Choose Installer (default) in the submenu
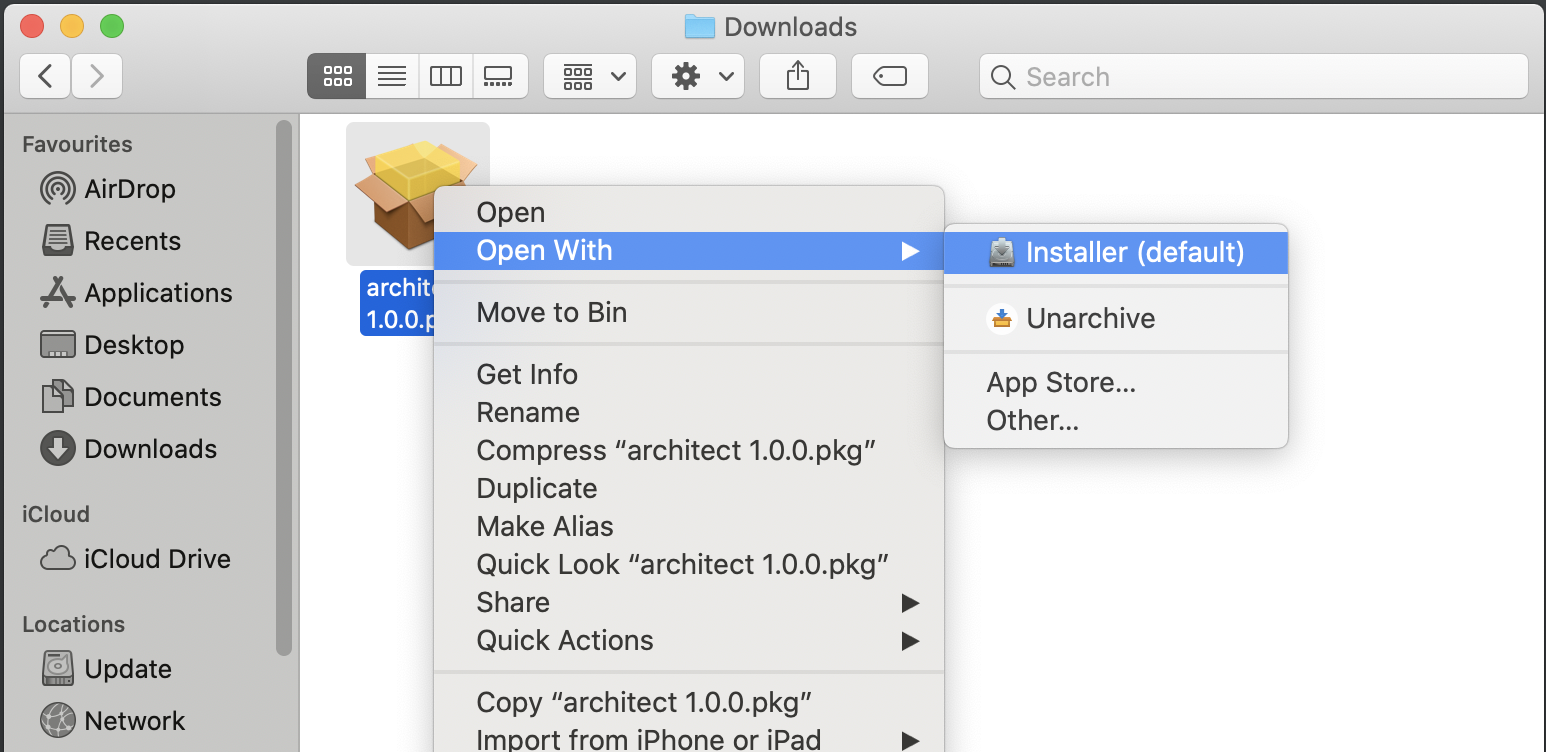This screenshot has height=752, width=1546. pos(1116,252)
